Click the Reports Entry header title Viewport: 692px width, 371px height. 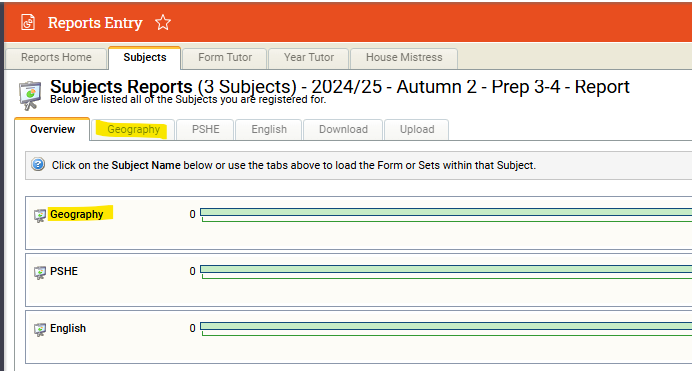[95, 22]
